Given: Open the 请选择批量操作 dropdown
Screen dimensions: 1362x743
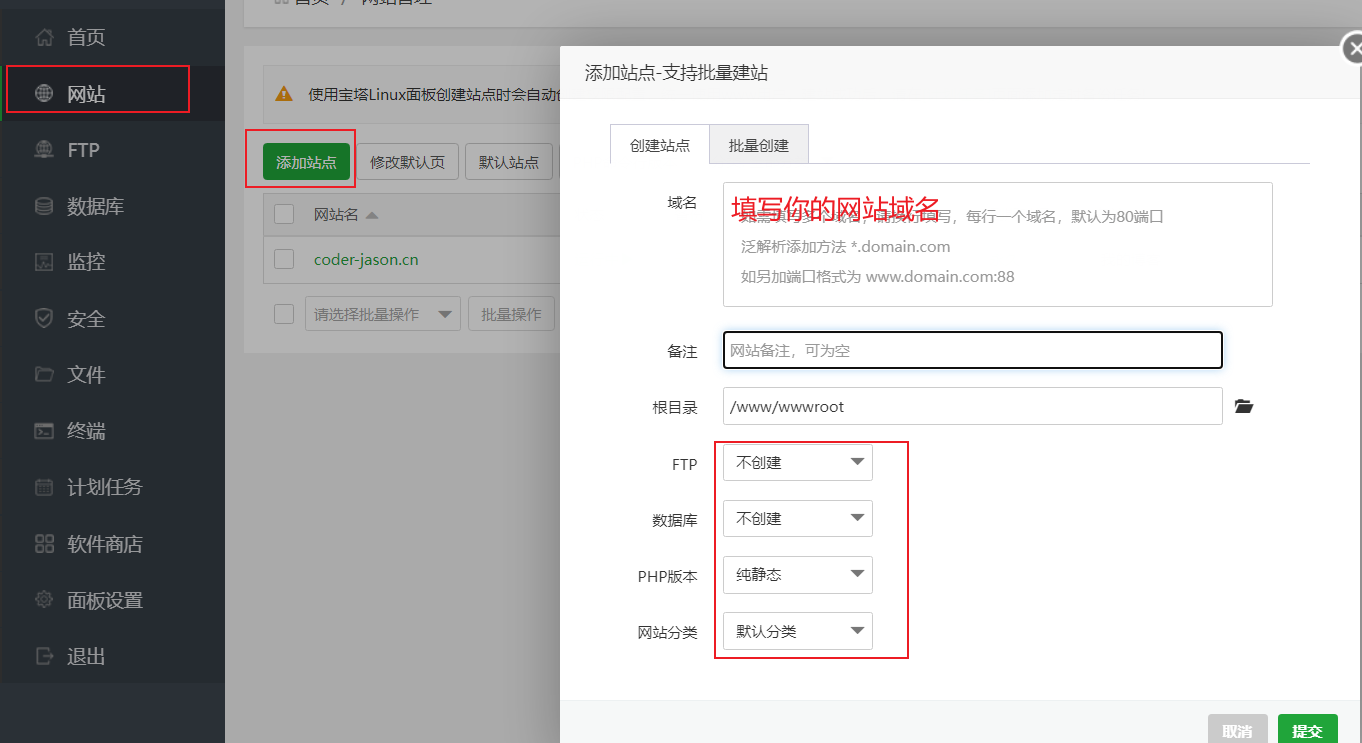Looking at the screenshot, I should click(x=383, y=314).
